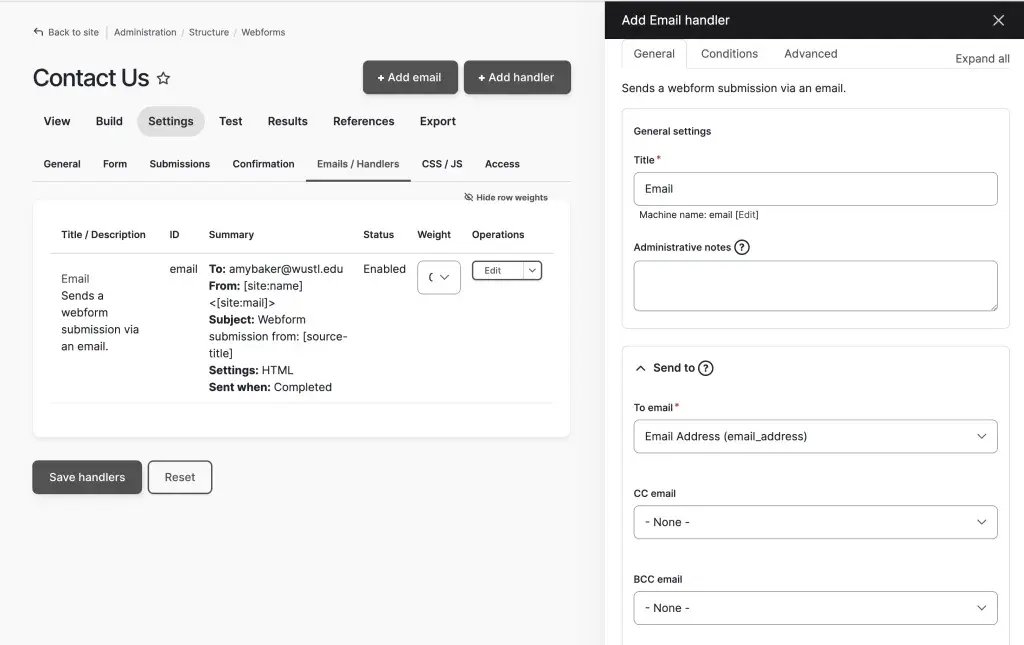
Task: Collapse the Send to section
Action: pos(641,368)
